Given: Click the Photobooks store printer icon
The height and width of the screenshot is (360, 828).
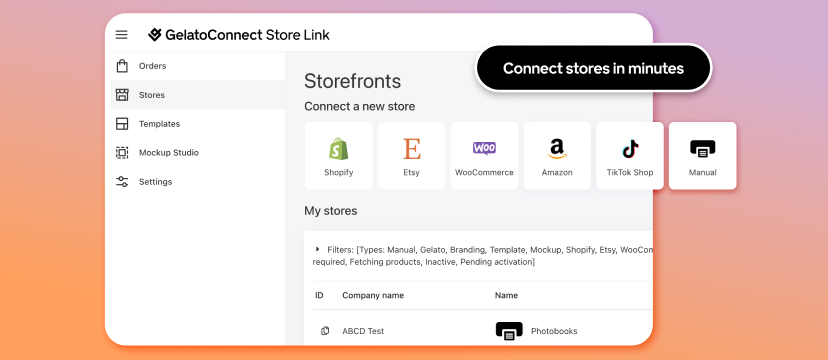Looking at the screenshot, I should [x=509, y=331].
